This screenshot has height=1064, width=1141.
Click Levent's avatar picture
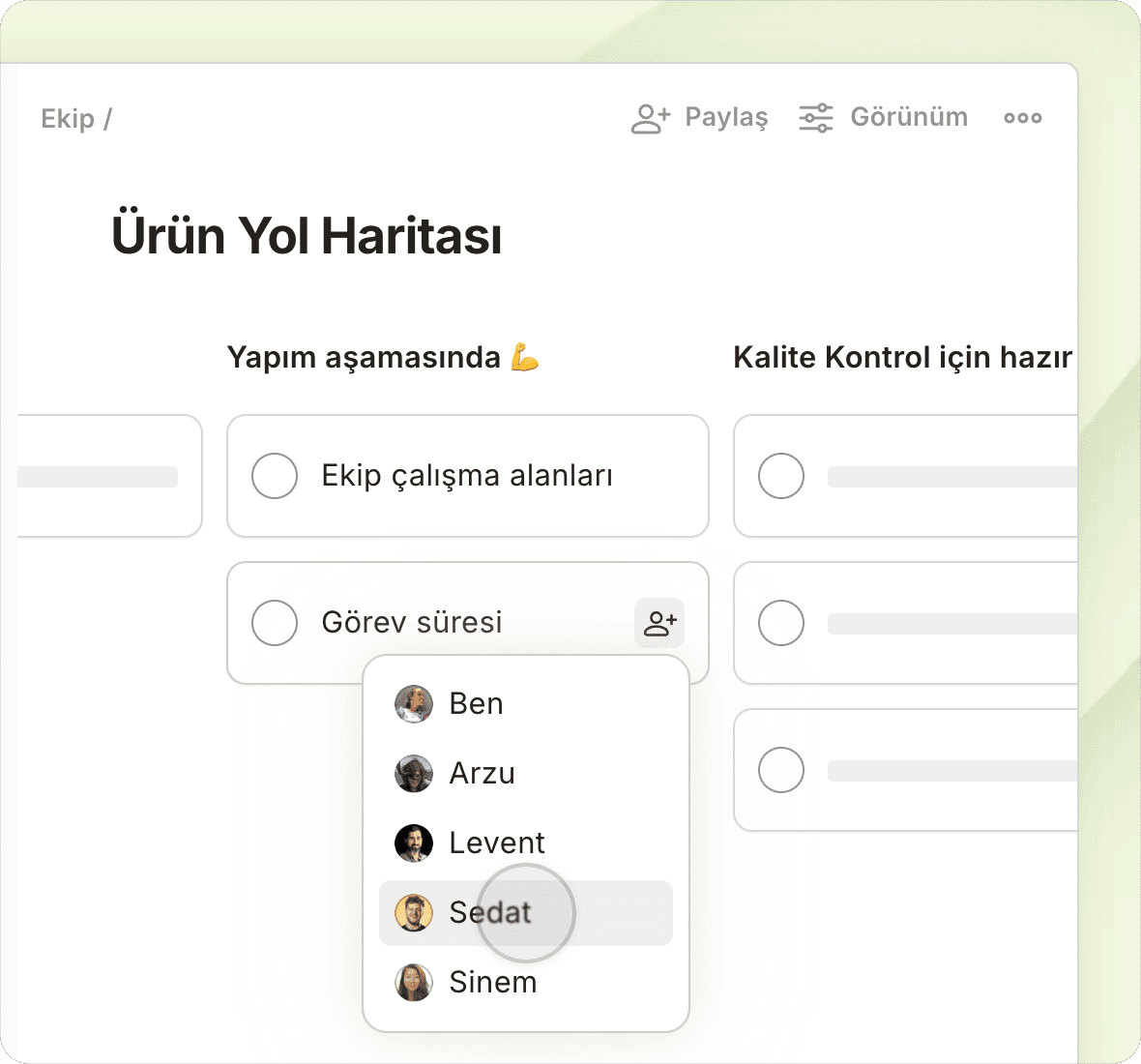pyautogui.click(x=414, y=843)
